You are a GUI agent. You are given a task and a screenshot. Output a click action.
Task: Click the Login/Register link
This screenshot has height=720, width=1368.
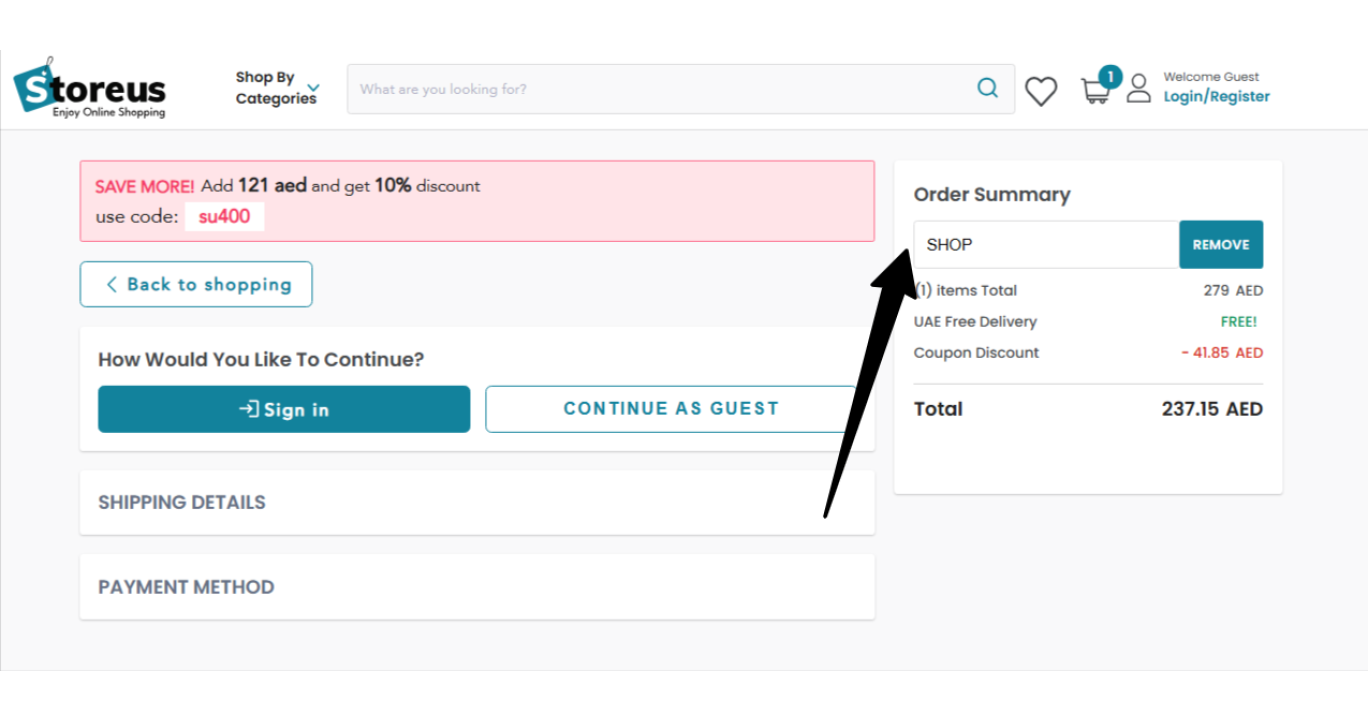(1216, 97)
